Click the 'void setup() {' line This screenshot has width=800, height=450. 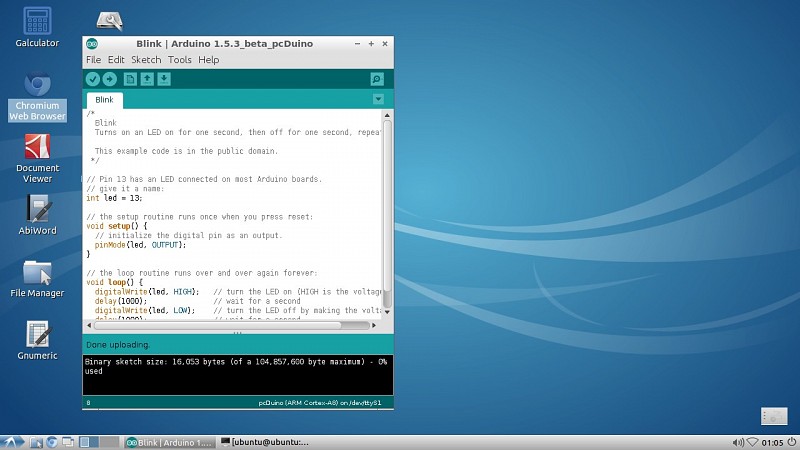click(117, 226)
